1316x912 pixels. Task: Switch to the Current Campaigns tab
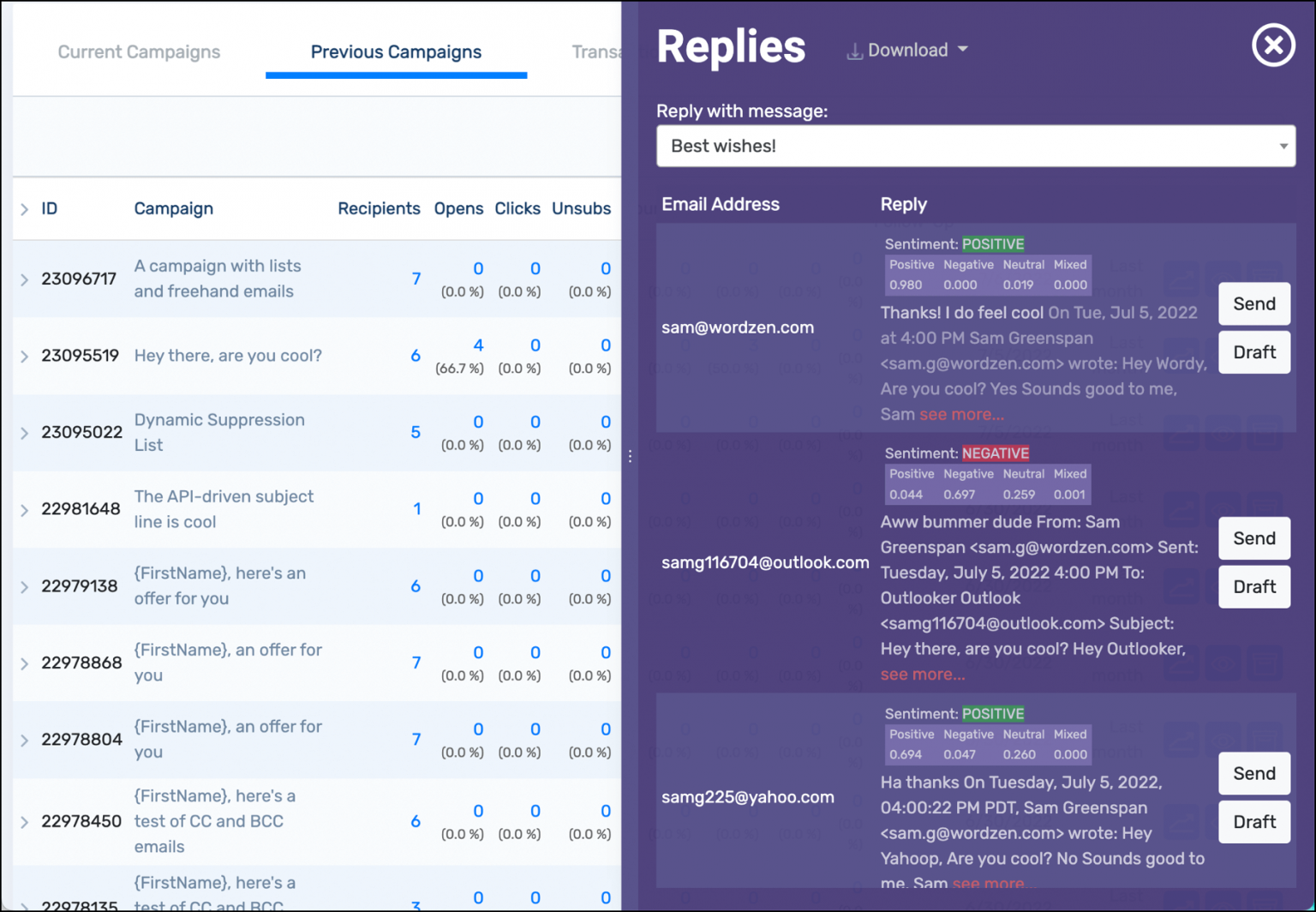click(x=138, y=51)
